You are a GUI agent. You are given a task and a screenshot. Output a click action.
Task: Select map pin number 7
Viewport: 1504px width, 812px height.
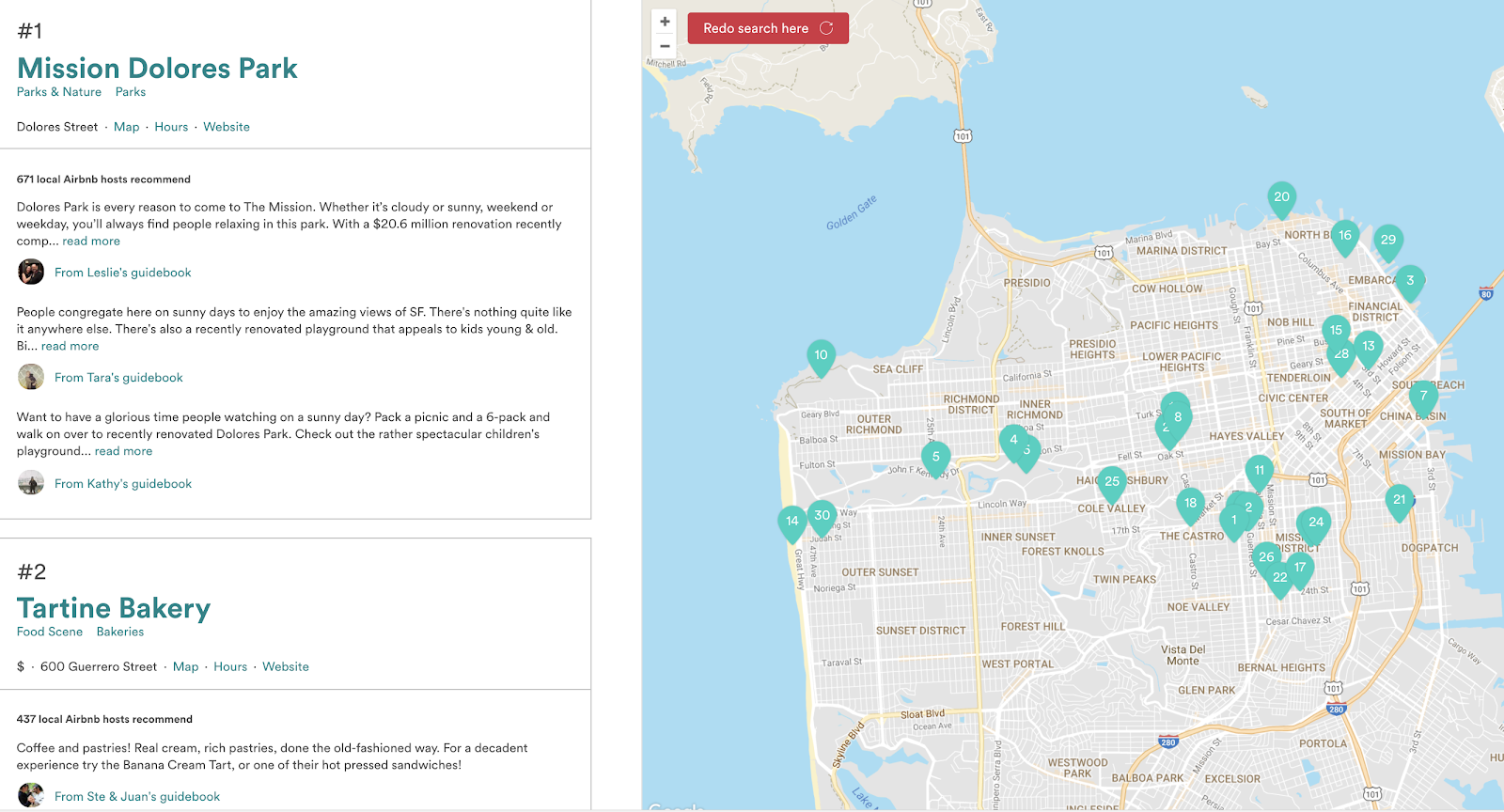point(1423,398)
